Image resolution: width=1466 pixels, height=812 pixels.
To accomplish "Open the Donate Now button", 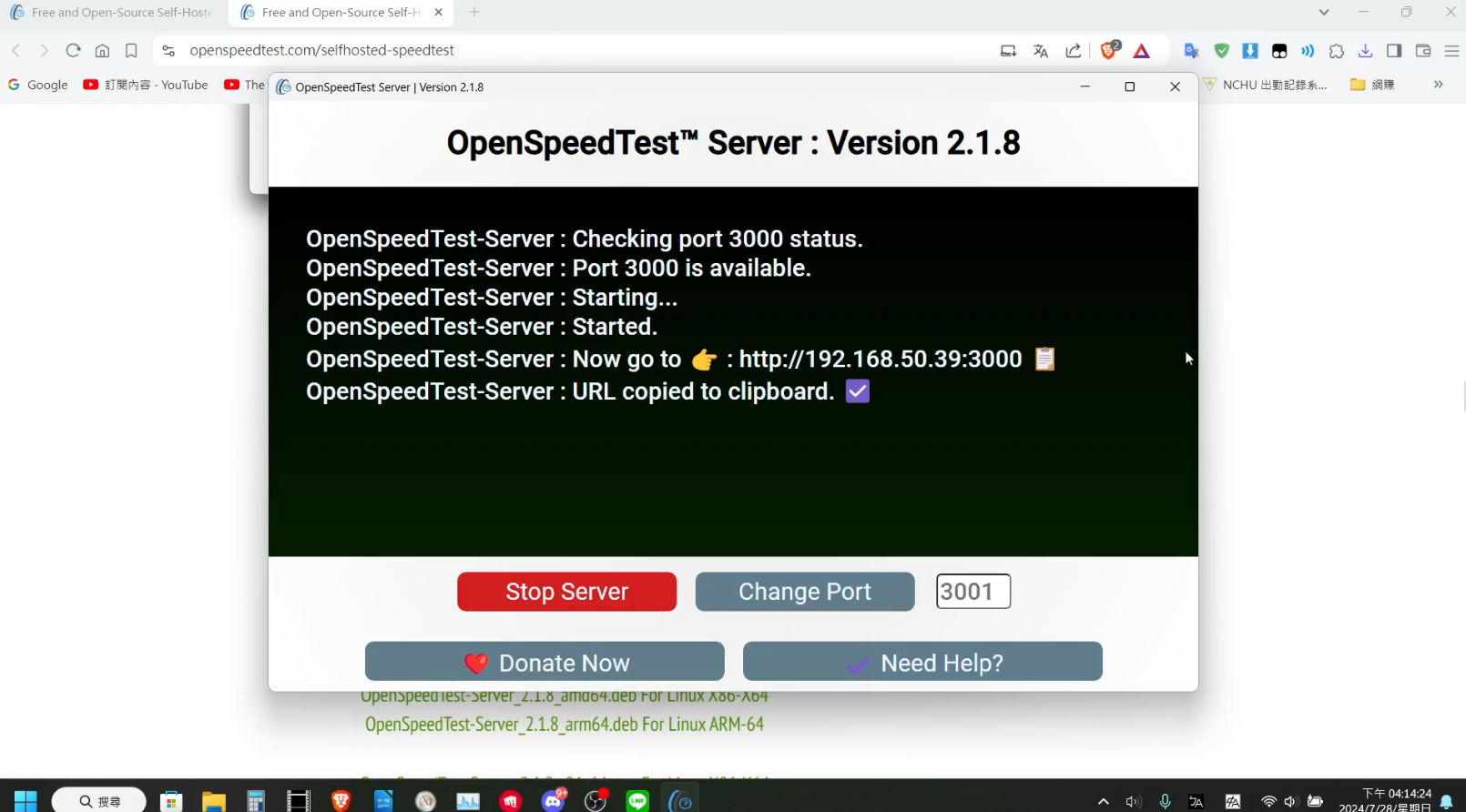I will point(545,662).
